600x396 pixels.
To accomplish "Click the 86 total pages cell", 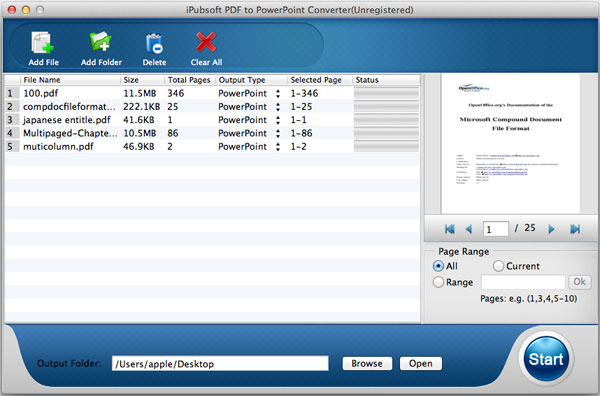I will [173, 134].
